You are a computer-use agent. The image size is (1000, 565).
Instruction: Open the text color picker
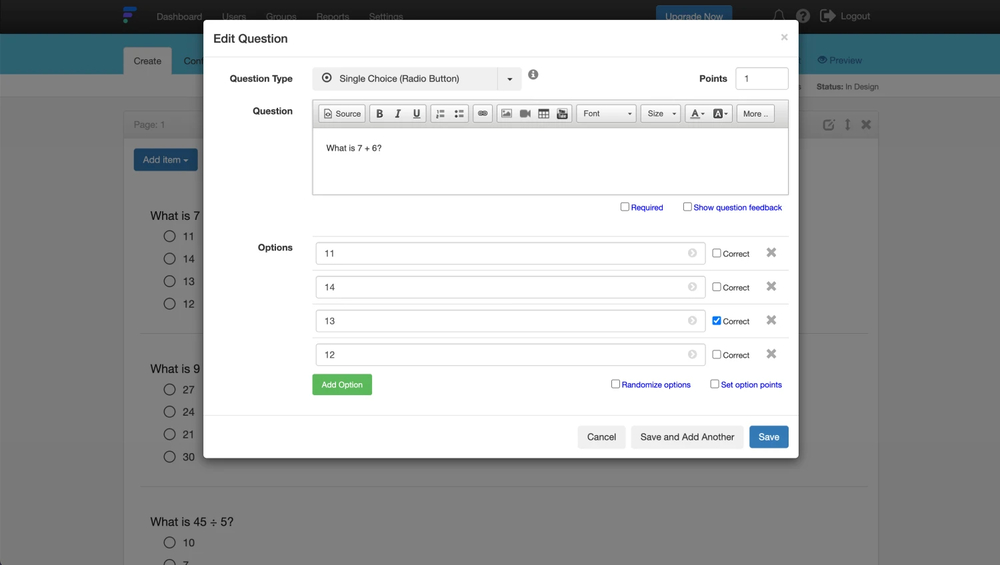pyautogui.click(x=698, y=114)
